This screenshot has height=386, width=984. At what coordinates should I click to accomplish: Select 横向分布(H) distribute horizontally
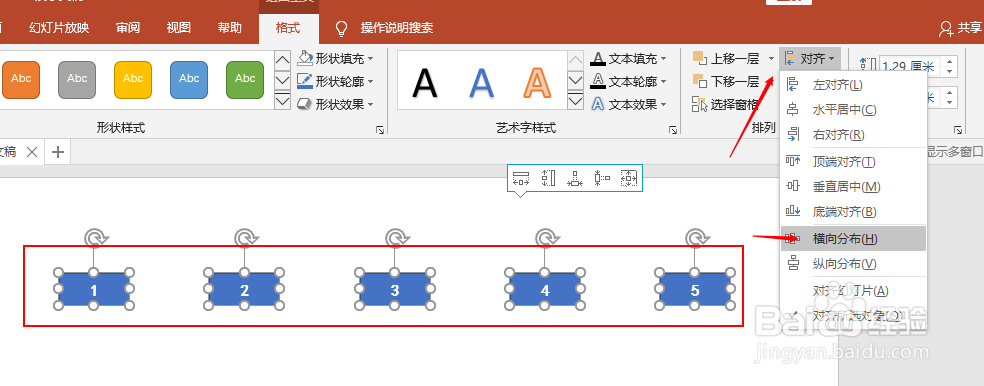[853, 239]
